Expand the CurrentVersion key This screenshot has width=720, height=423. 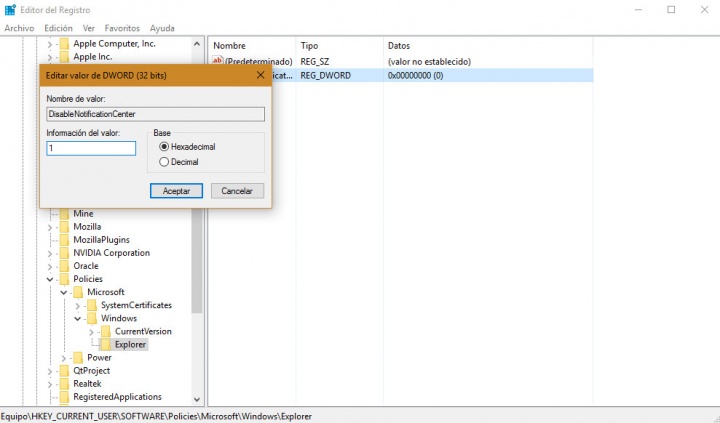pos(91,332)
